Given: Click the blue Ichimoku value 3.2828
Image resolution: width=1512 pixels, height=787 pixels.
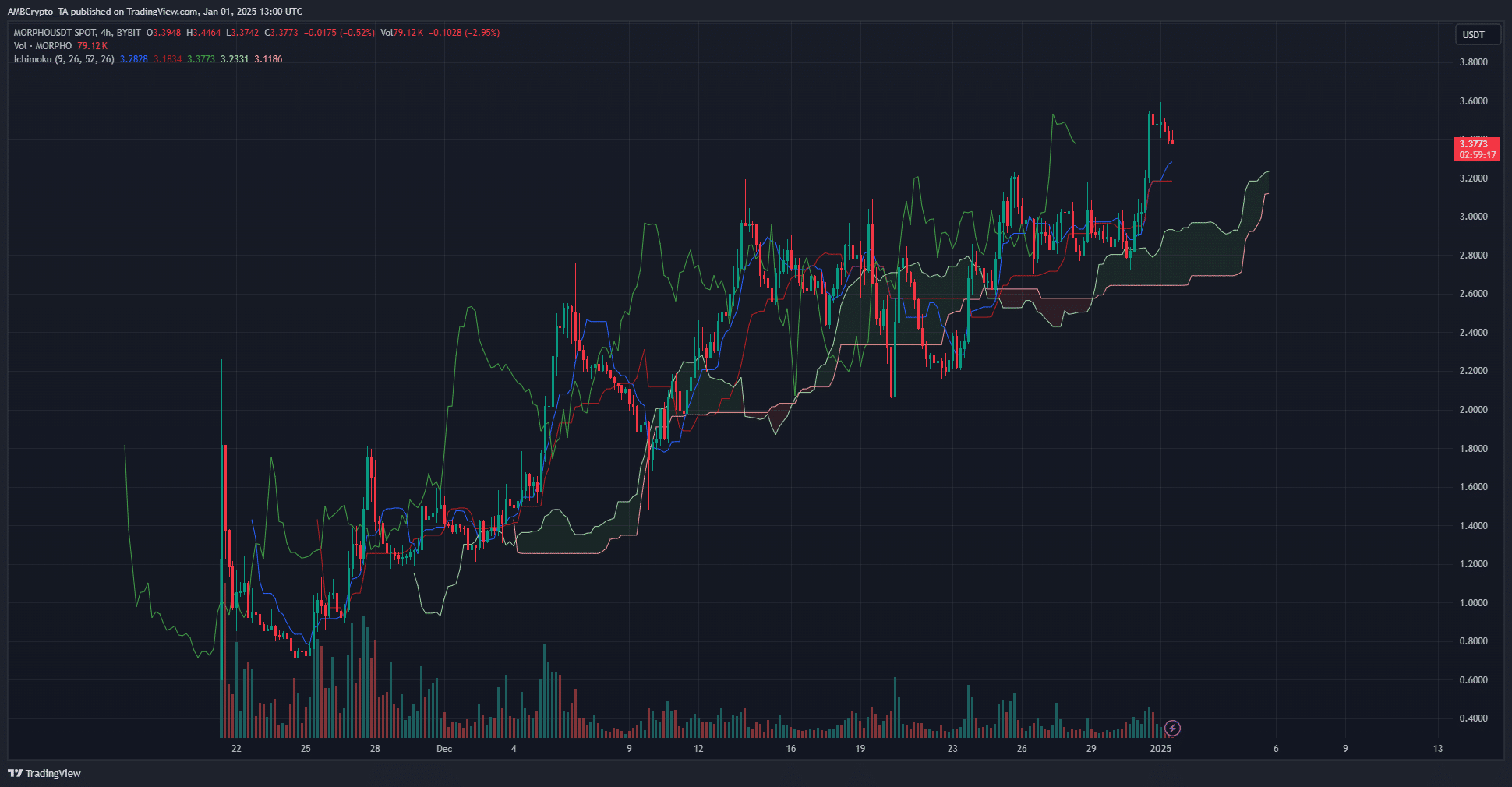Looking at the screenshot, I should click(133, 59).
